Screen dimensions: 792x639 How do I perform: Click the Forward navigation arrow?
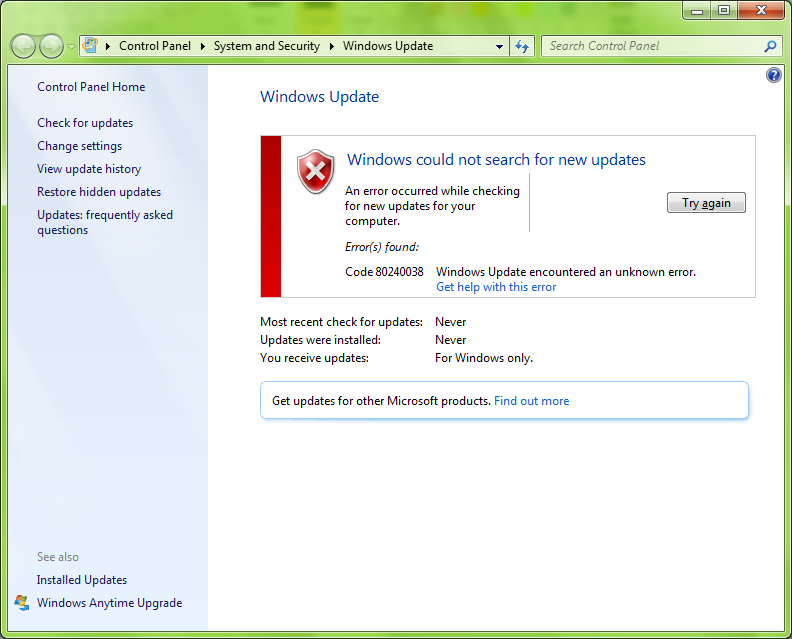coord(52,47)
